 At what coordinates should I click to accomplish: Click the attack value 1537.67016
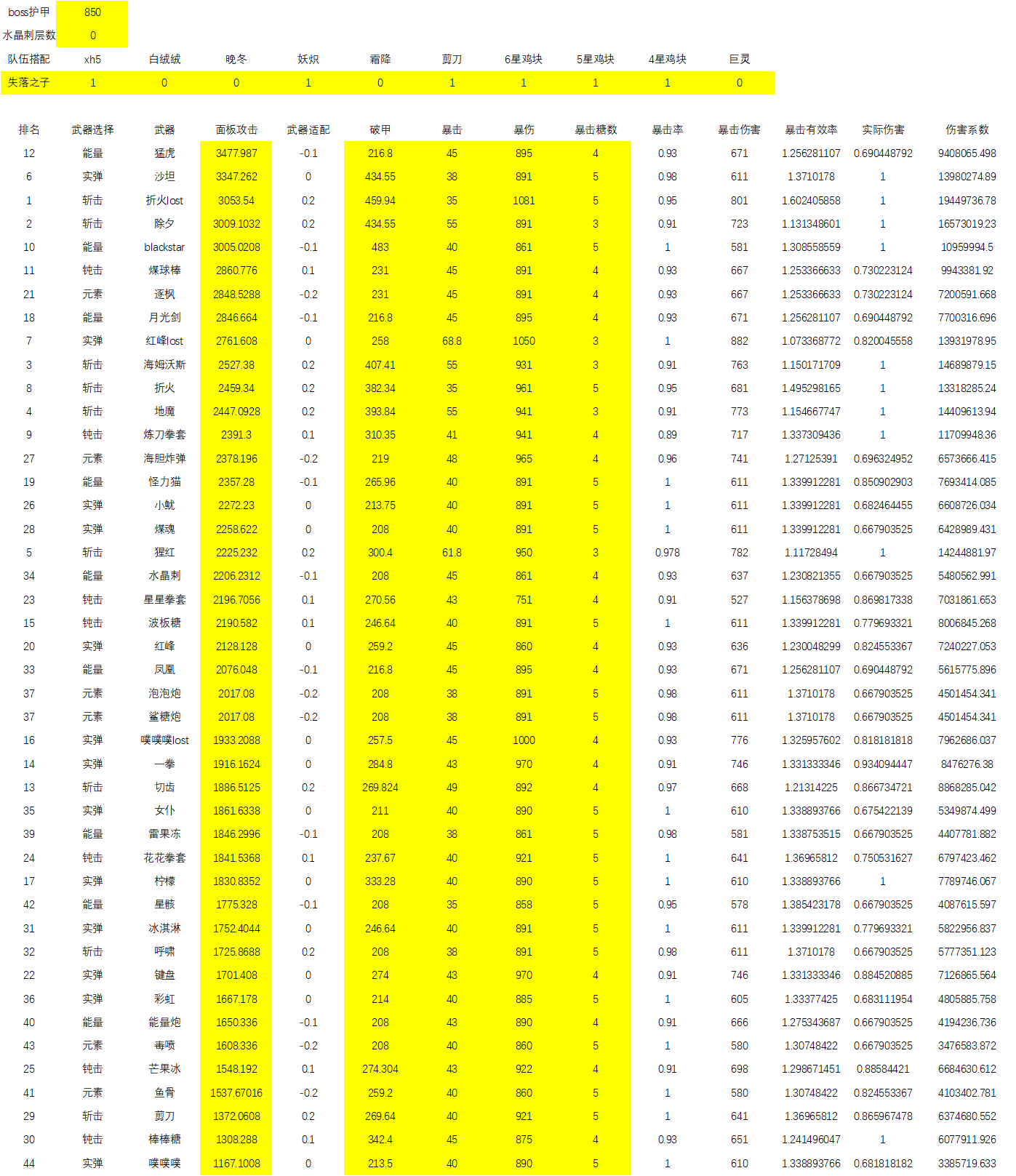tap(236, 1093)
